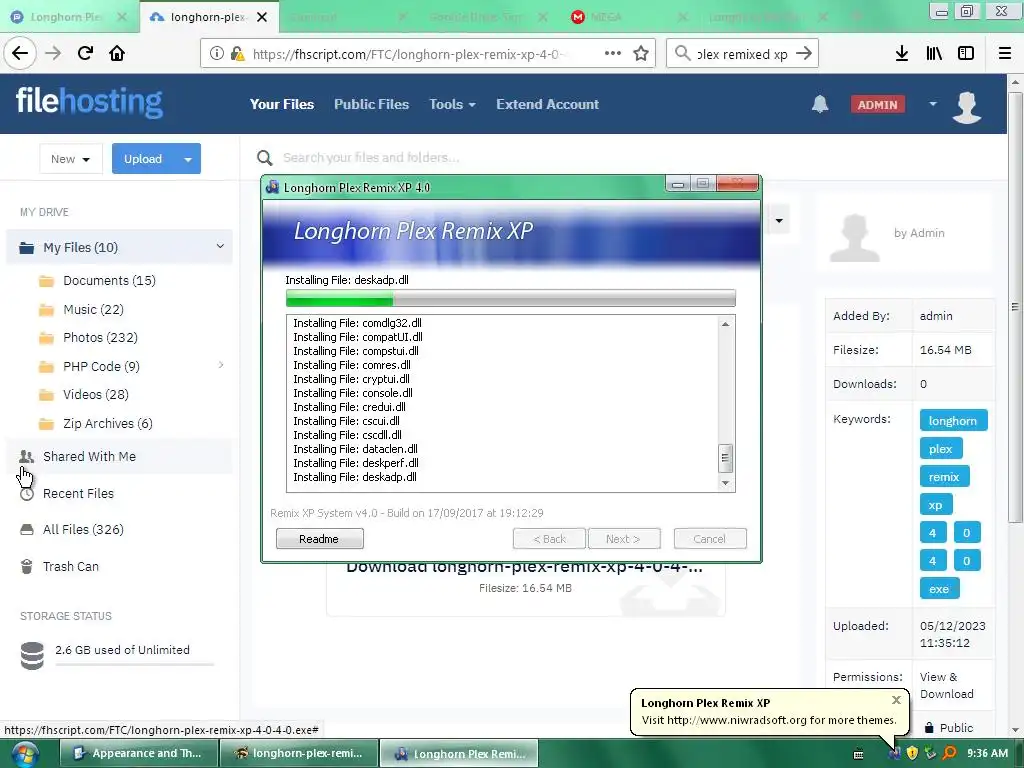This screenshot has width=1024, height=768.
Task: Go back with the browser back arrow
Action: 20,54
